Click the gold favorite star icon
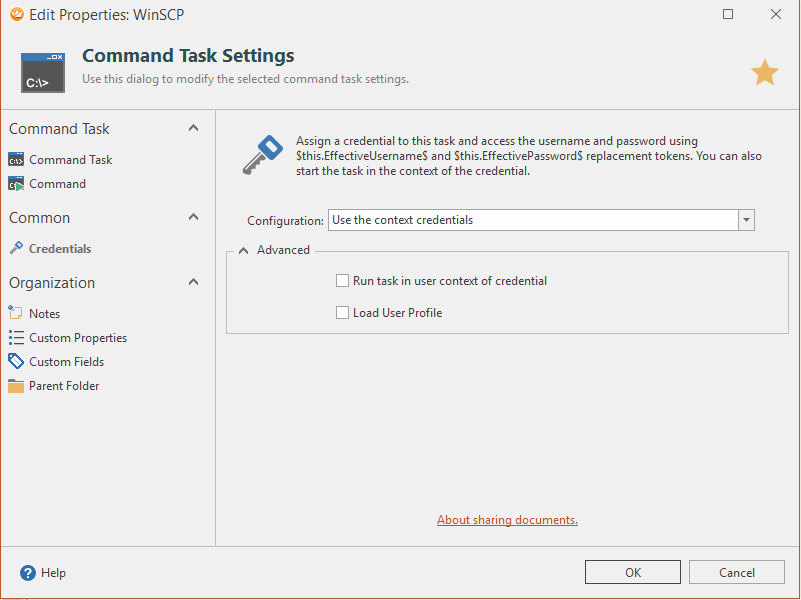Image resolution: width=801 pixels, height=600 pixels. [x=764, y=72]
